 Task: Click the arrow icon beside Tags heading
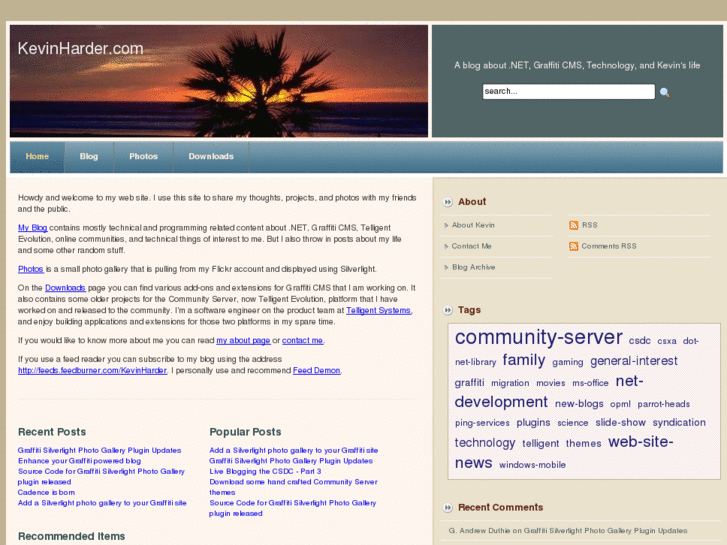447,310
